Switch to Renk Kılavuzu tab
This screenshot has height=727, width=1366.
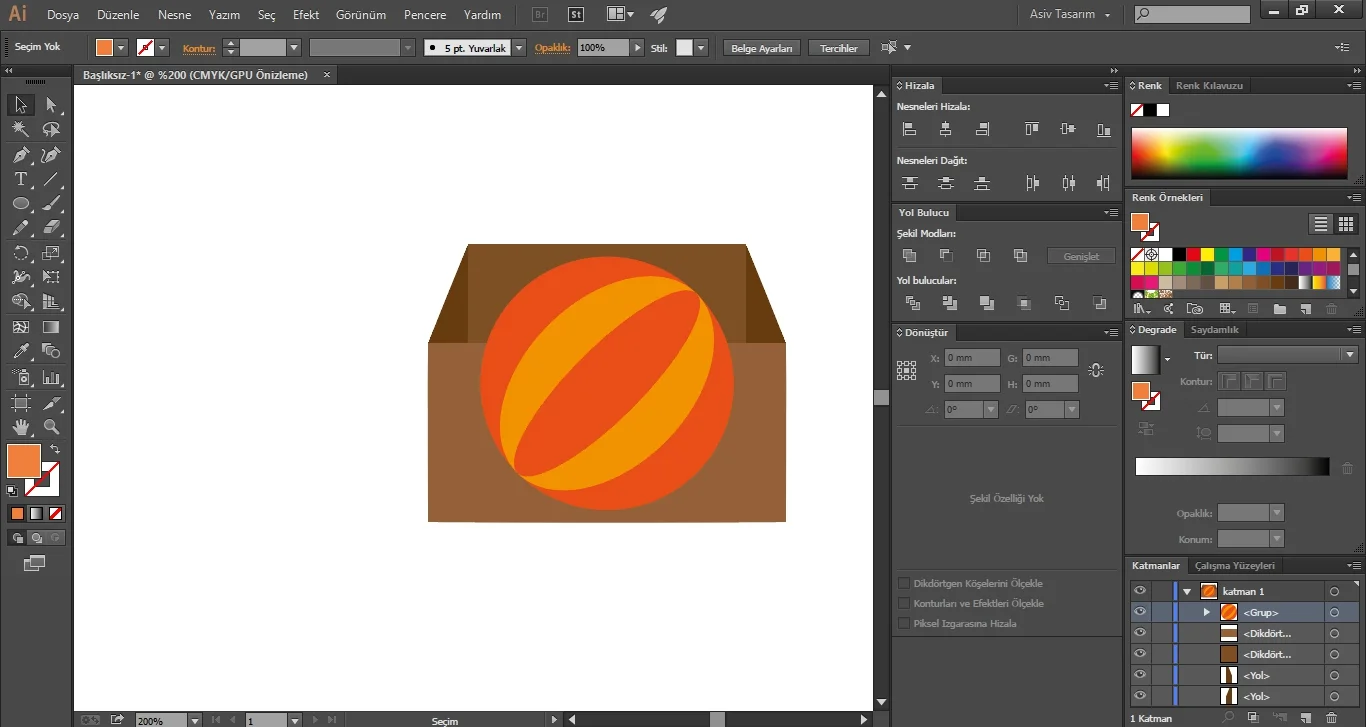coord(1209,85)
